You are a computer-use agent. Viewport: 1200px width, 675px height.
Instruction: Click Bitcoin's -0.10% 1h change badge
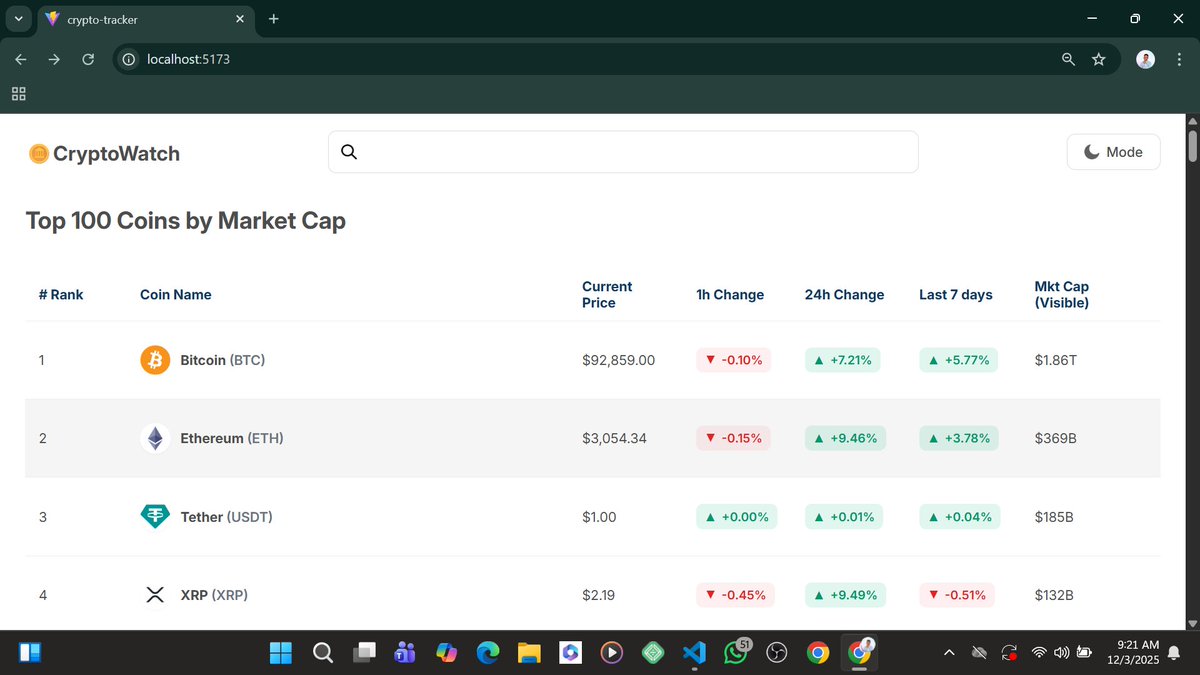tap(733, 359)
